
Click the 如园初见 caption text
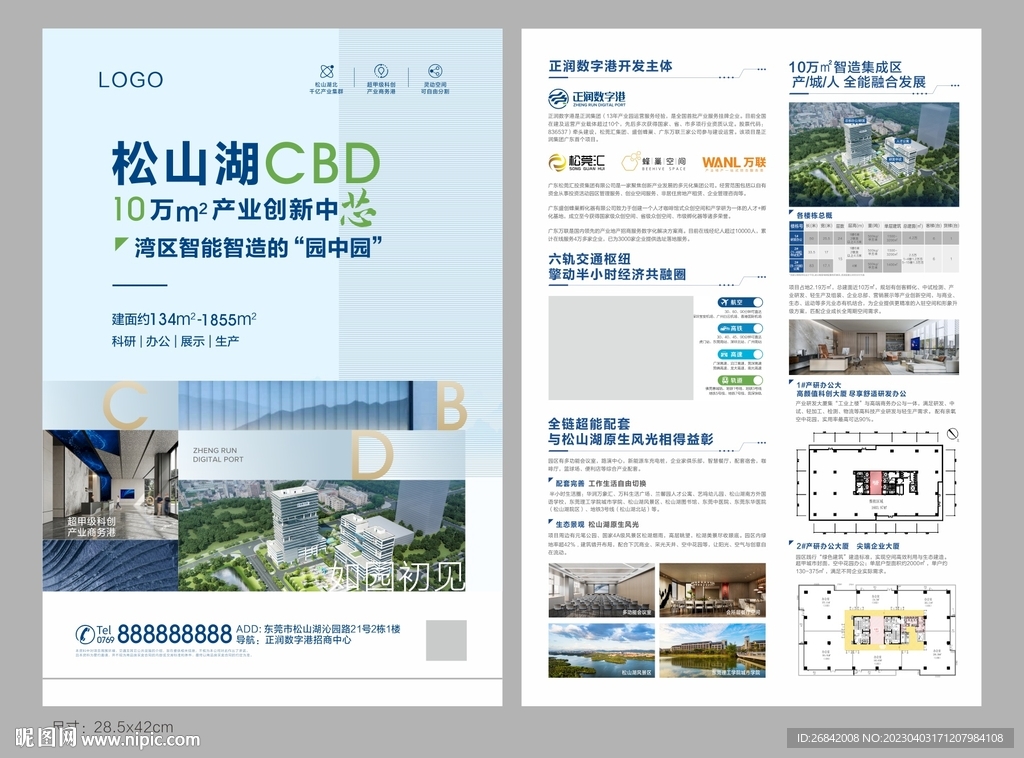[x=396, y=575]
